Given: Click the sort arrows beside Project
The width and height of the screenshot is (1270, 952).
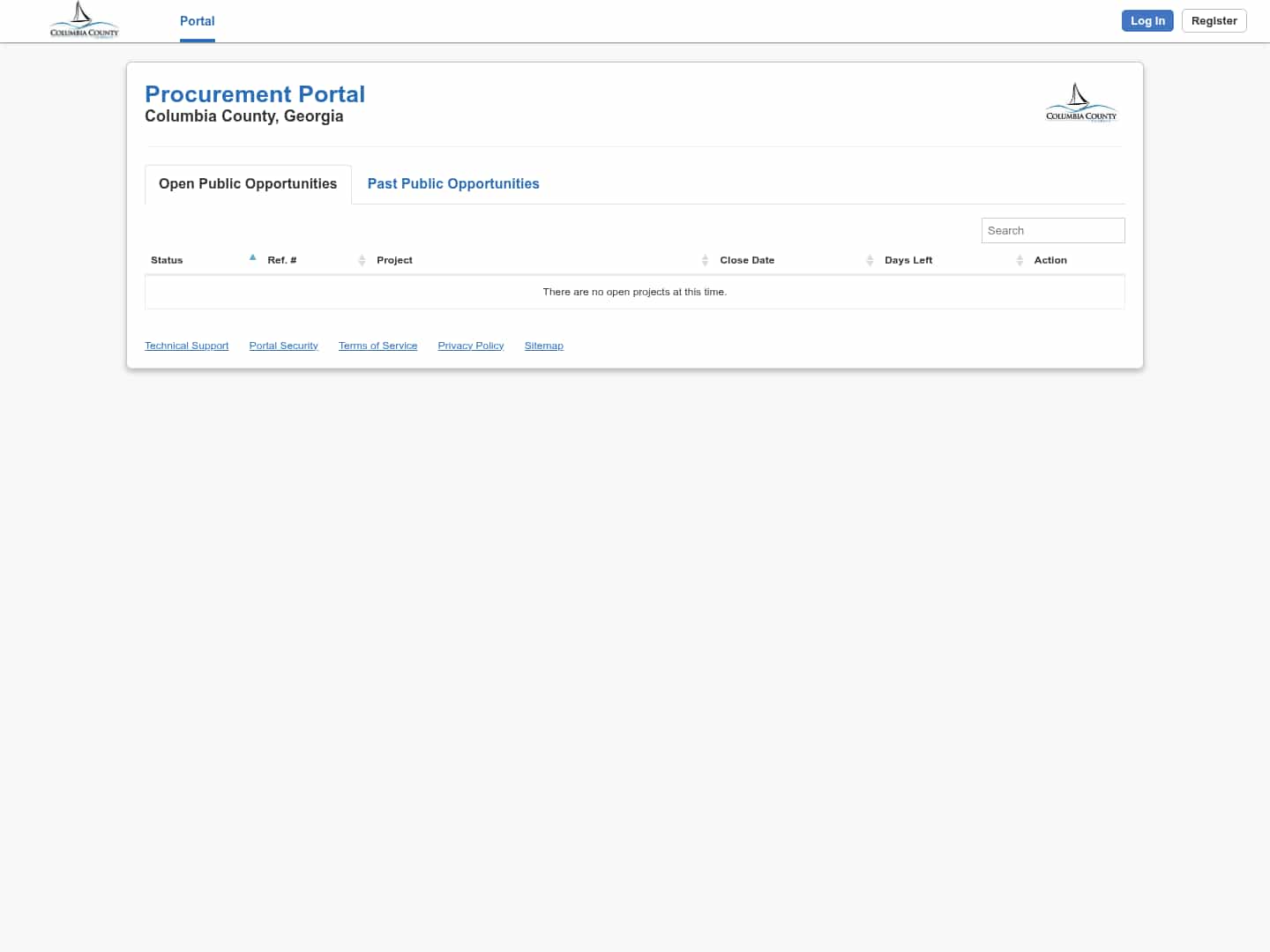Looking at the screenshot, I should pos(706,260).
